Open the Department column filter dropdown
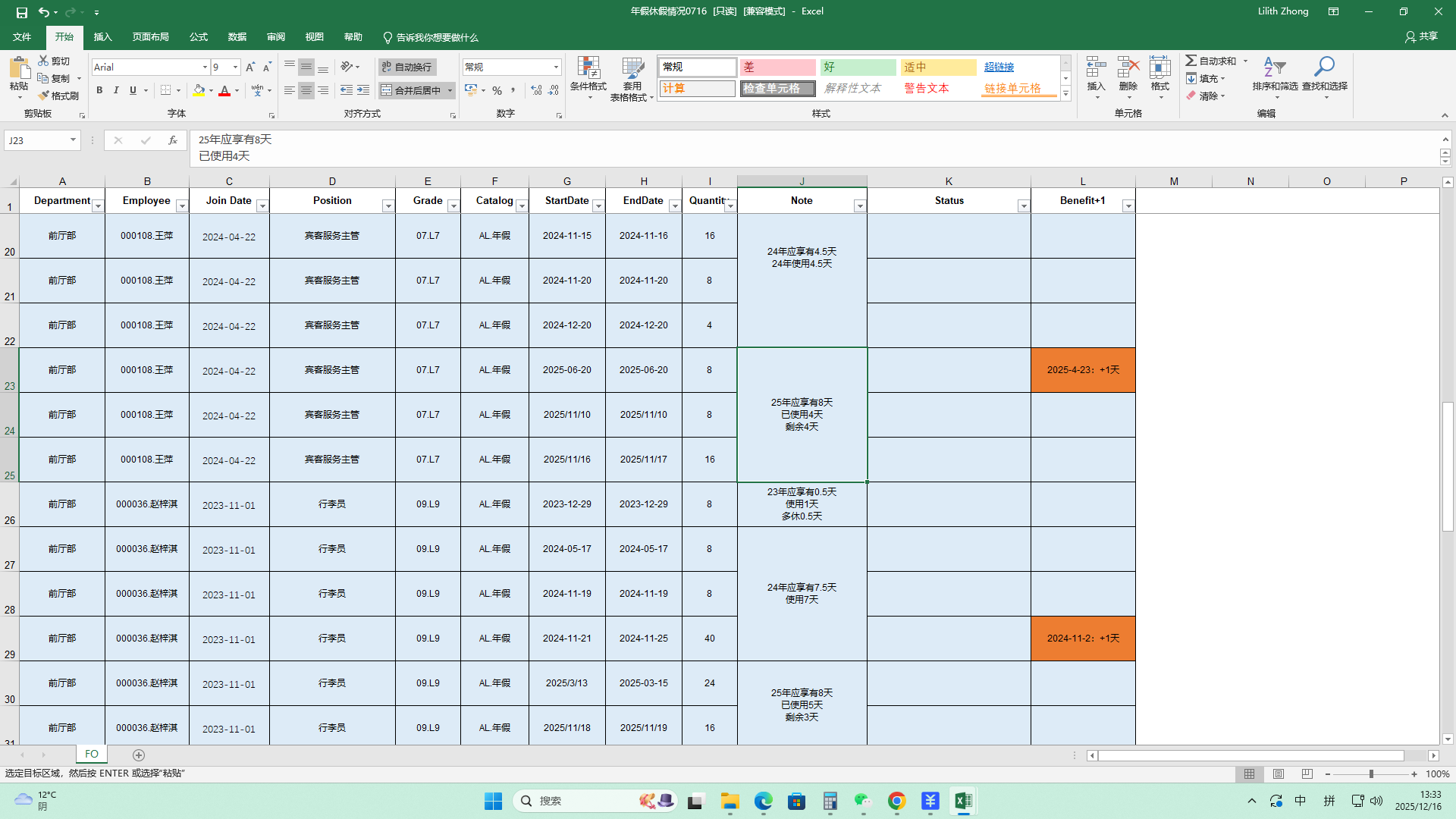This screenshot has width=1456, height=819. (x=98, y=206)
